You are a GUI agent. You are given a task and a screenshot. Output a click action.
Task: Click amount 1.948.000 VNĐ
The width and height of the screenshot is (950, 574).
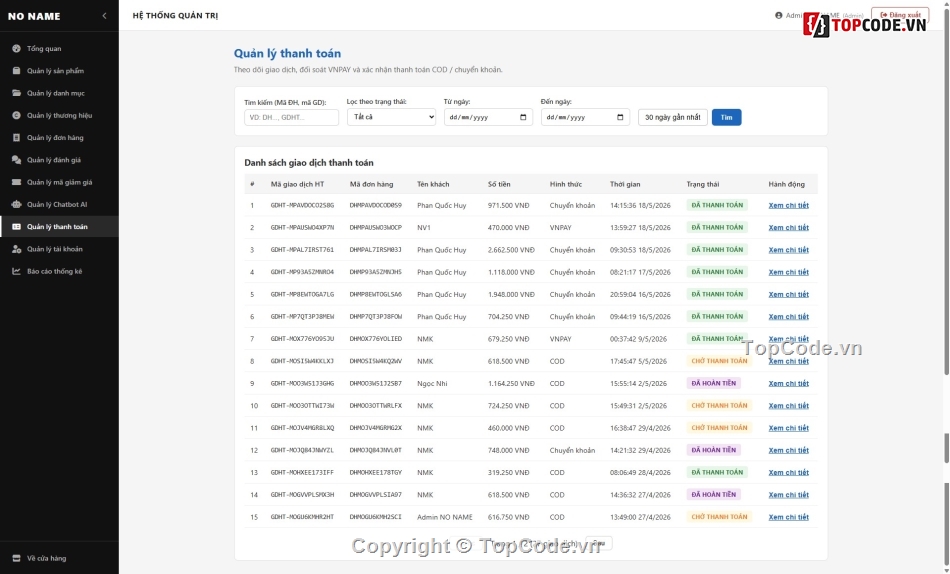click(511, 295)
